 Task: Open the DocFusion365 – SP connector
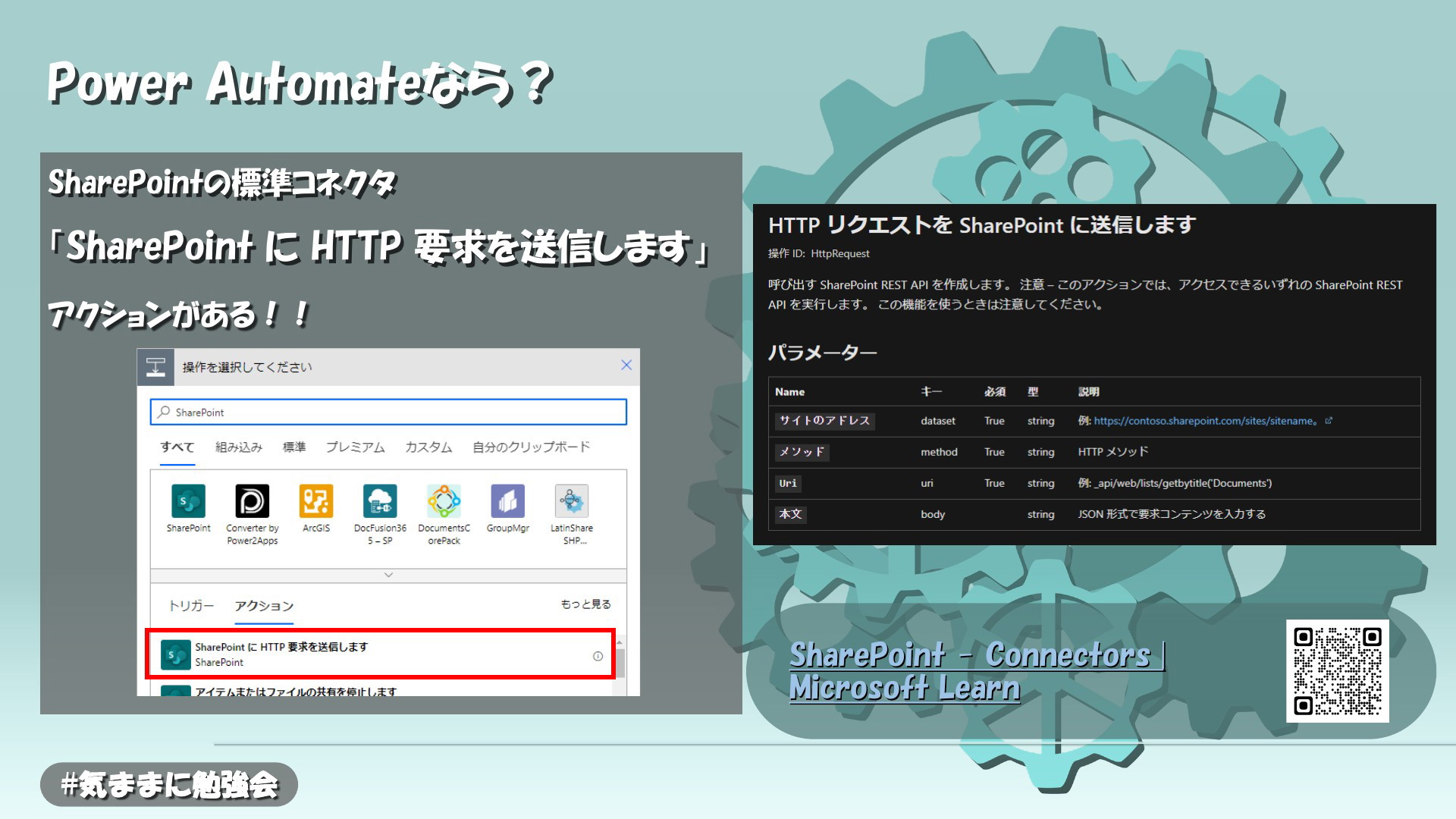tap(380, 501)
